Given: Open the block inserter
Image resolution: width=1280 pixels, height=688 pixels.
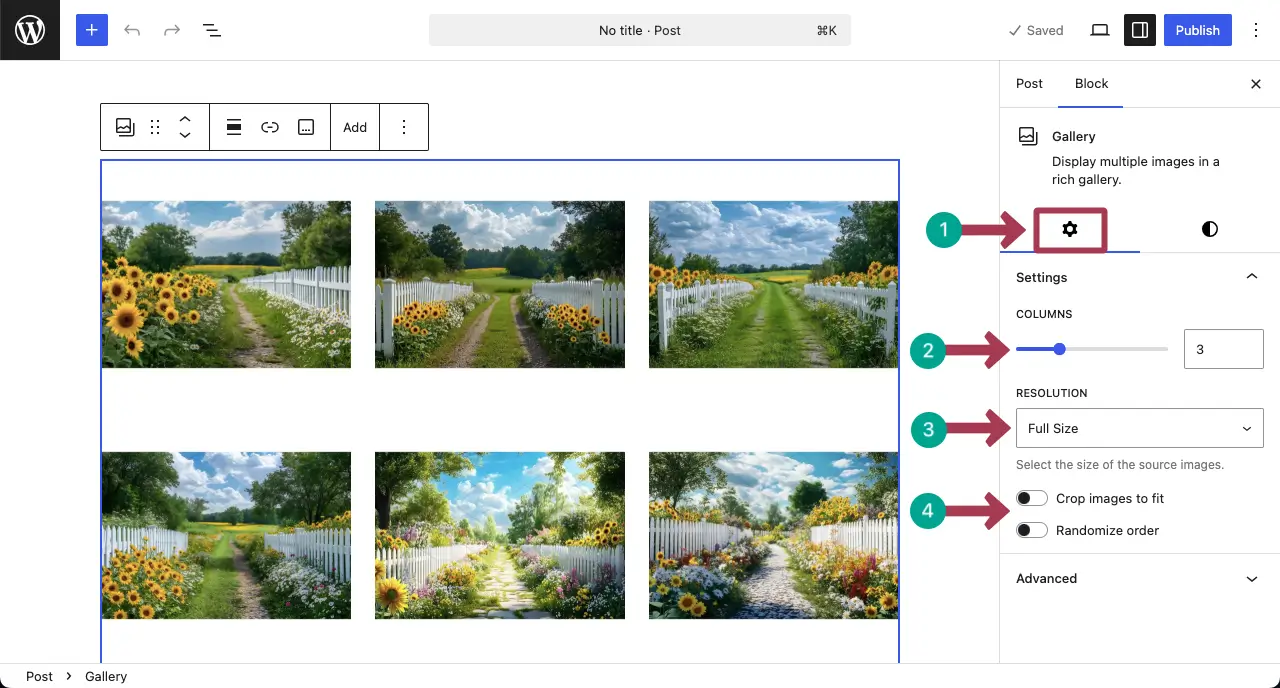Looking at the screenshot, I should (x=91, y=30).
